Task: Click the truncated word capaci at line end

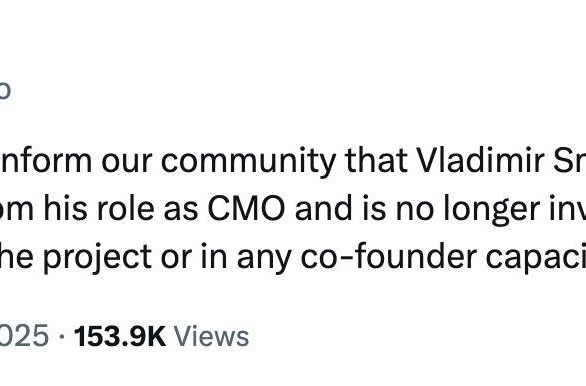Action: coord(536,258)
